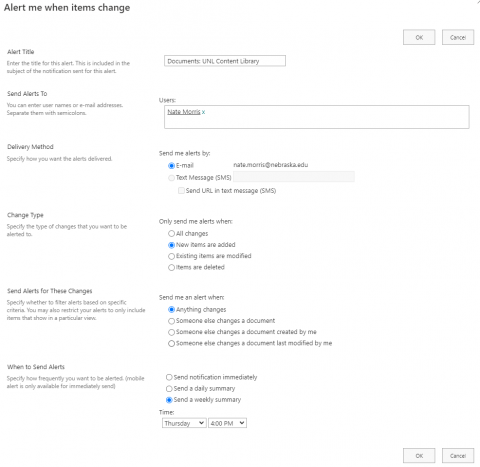Open the Thursday day dropdown
The width and height of the screenshot is (480, 467).
tap(184, 423)
